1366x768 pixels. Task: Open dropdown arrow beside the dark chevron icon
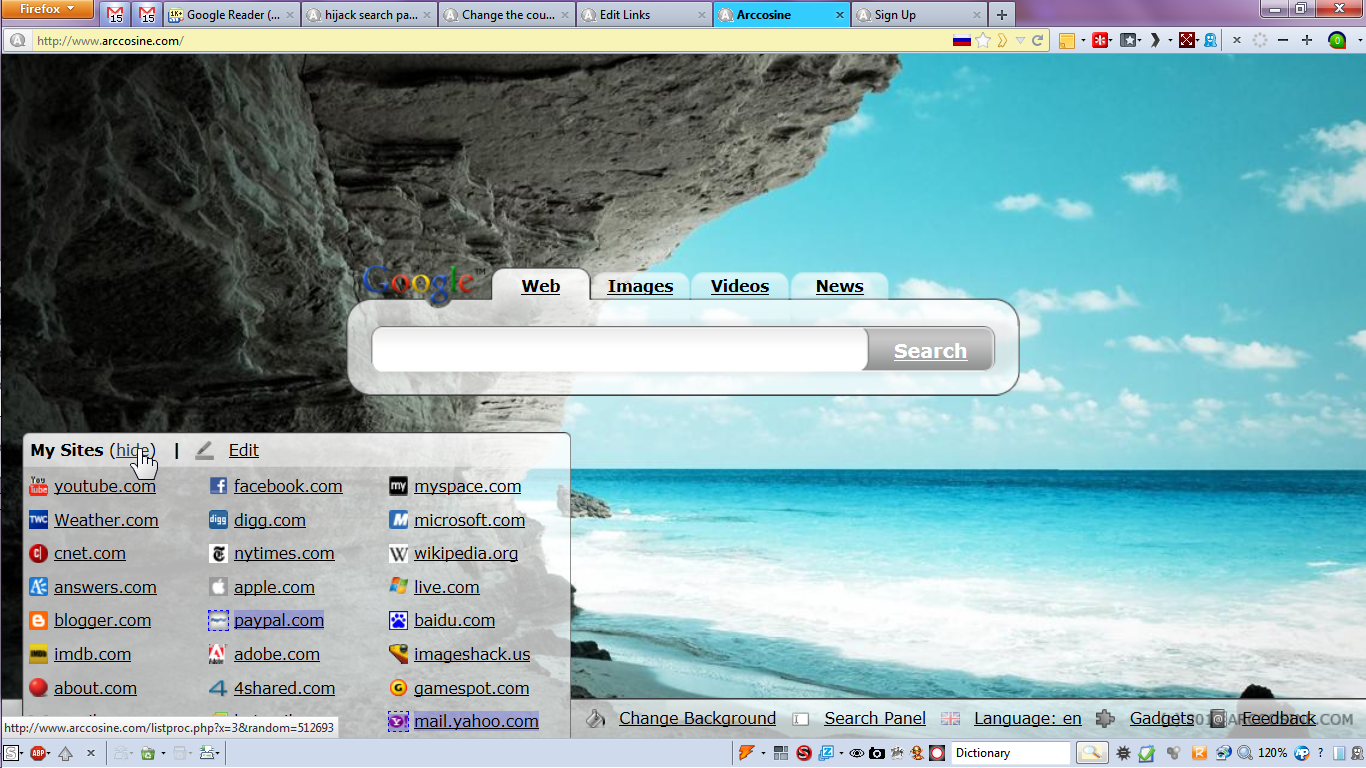pyautogui.click(x=1170, y=41)
